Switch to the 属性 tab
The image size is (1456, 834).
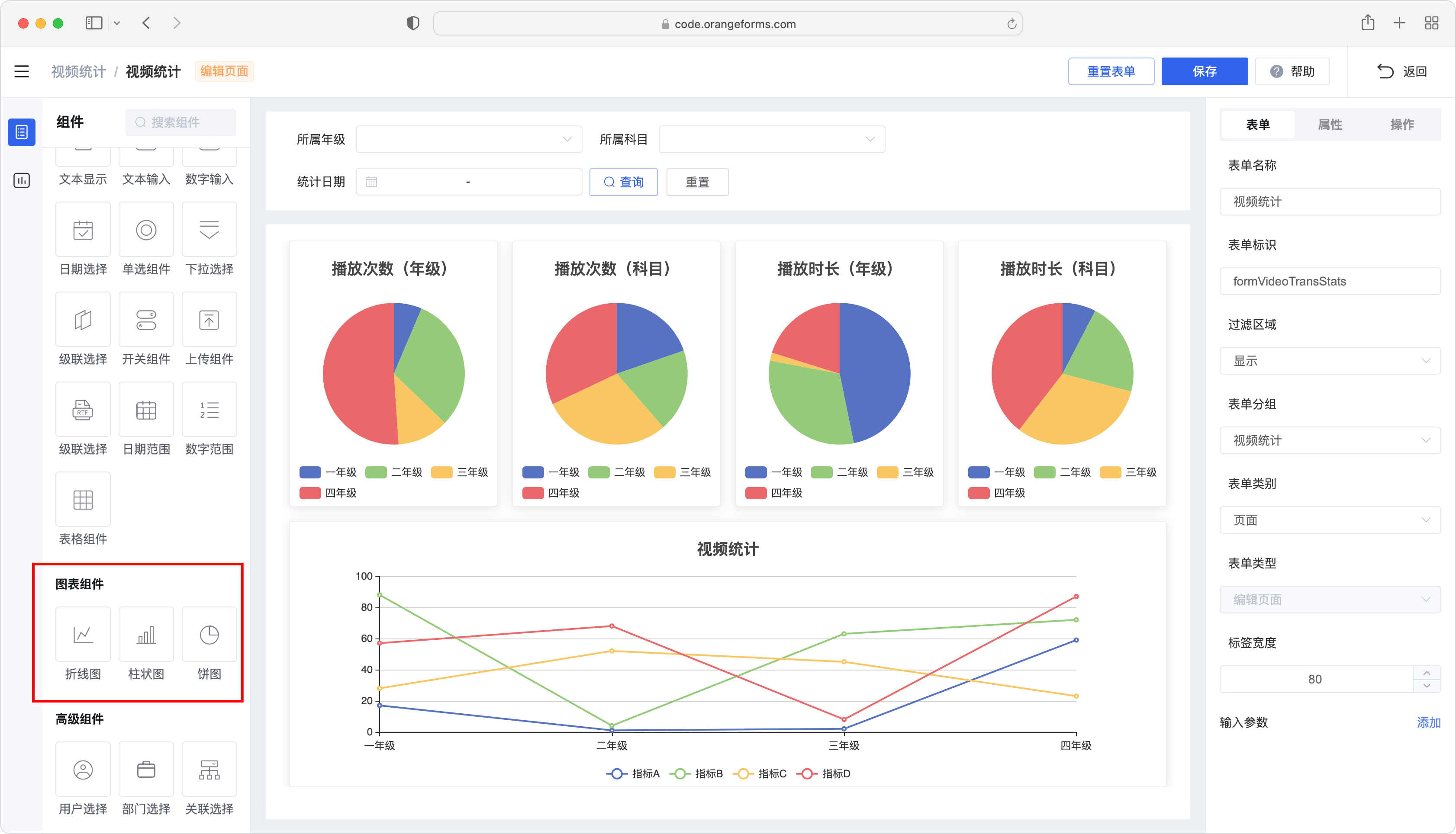tap(1330, 124)
